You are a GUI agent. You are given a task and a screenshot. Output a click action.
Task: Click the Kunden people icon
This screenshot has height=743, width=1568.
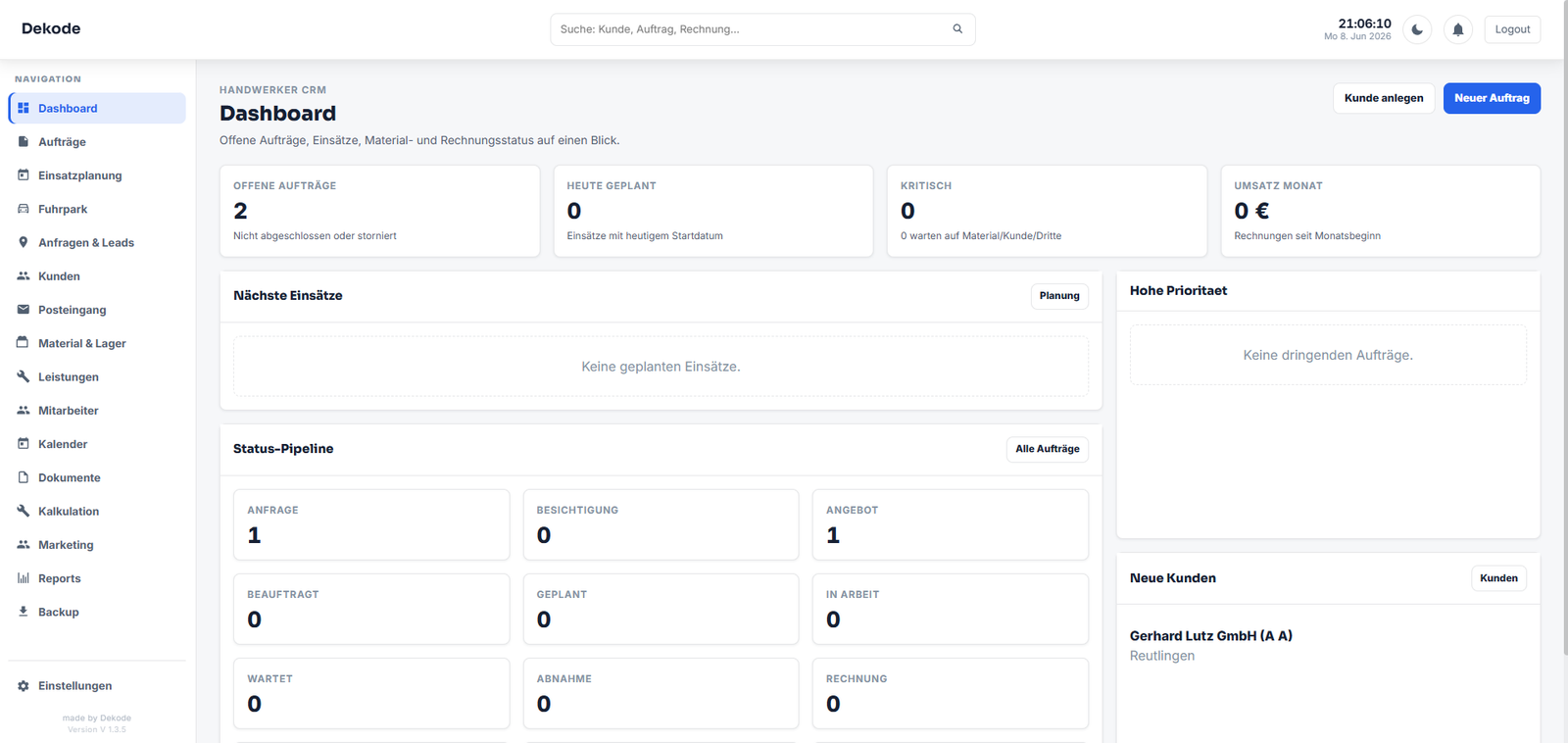pos(24,275)
